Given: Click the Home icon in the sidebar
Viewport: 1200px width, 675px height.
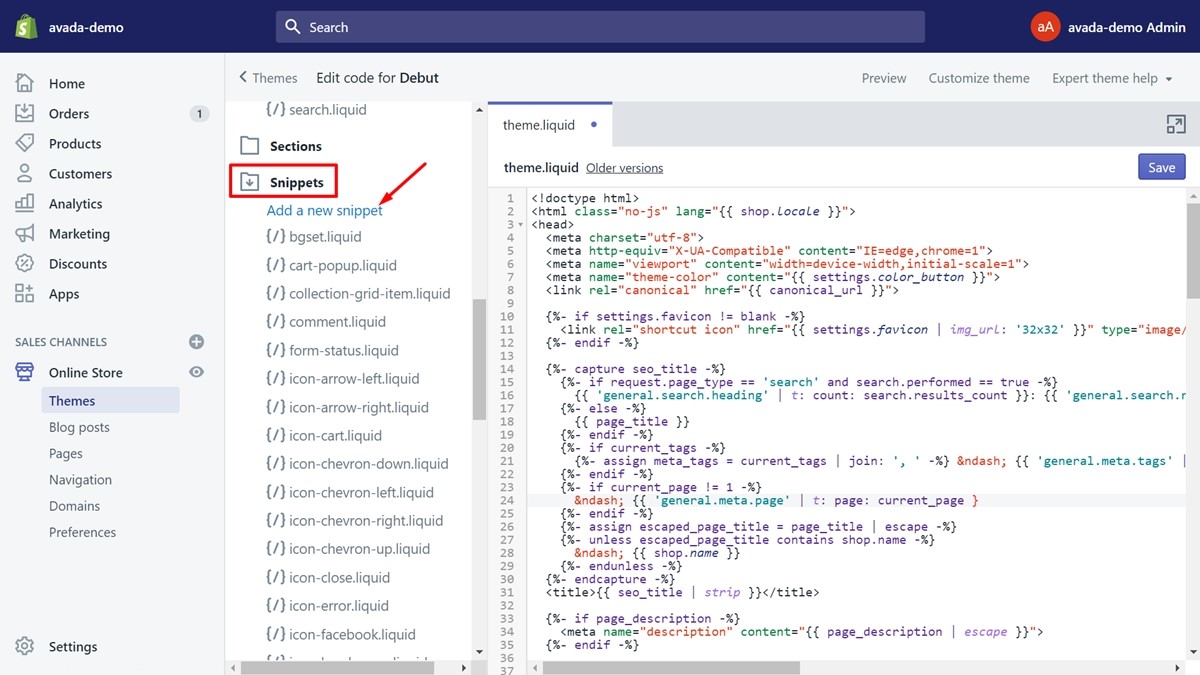Looking at the screenshot, I should [25, 84].
